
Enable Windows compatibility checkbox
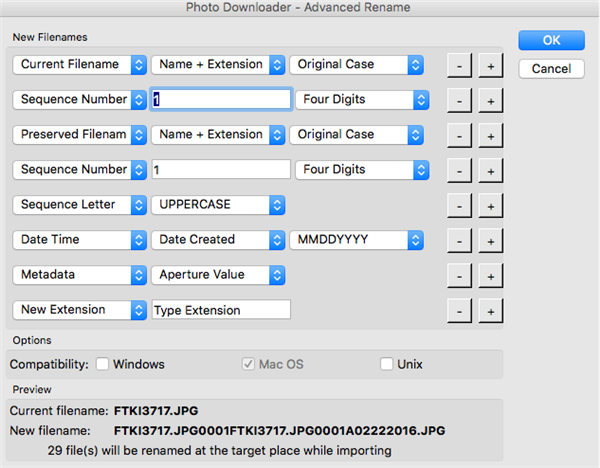coord(102,364)
